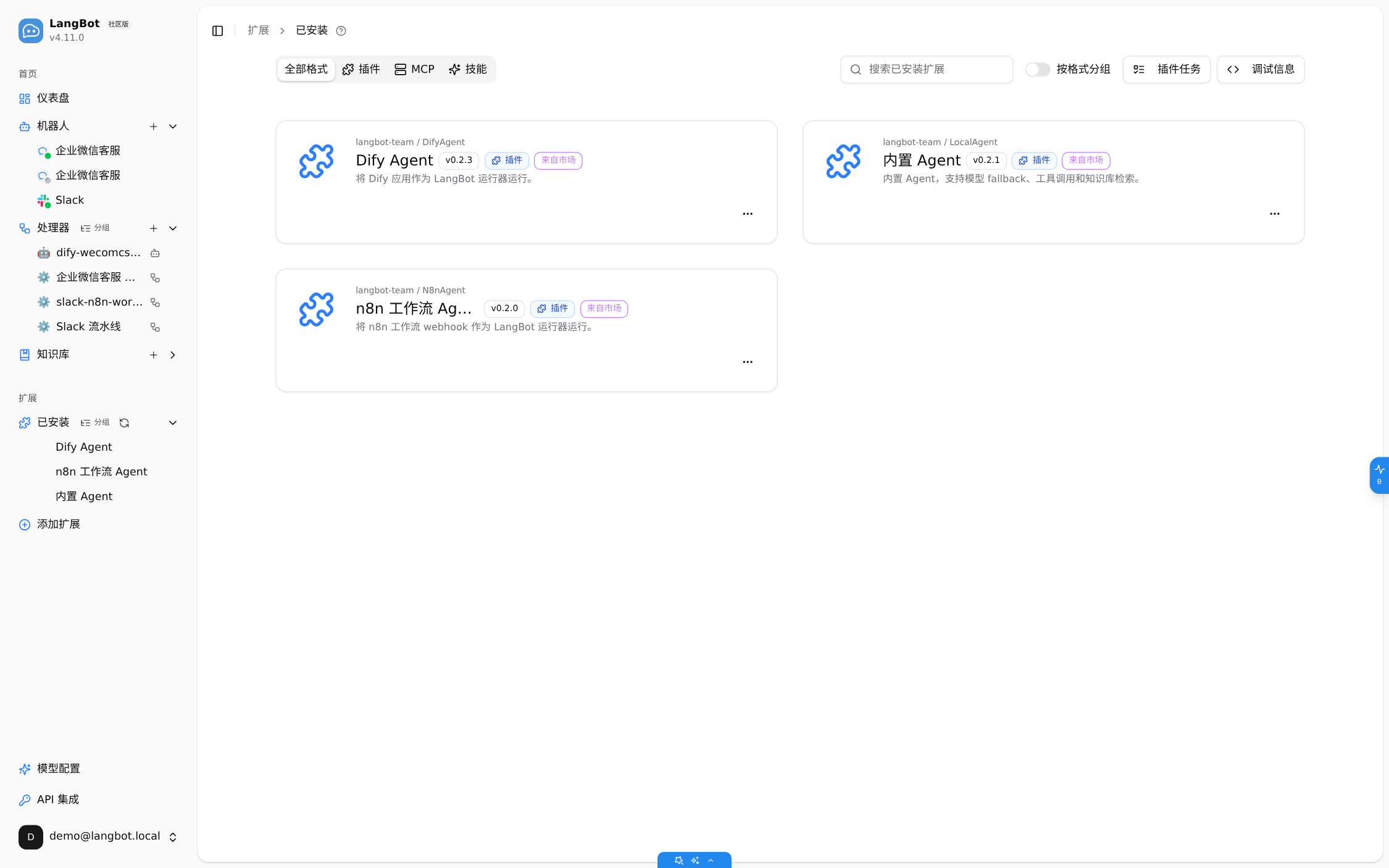This screenshot has width=1389, height=868.
Task: Go to 扩展 breadcrumb link
Action: click(258, 30)
